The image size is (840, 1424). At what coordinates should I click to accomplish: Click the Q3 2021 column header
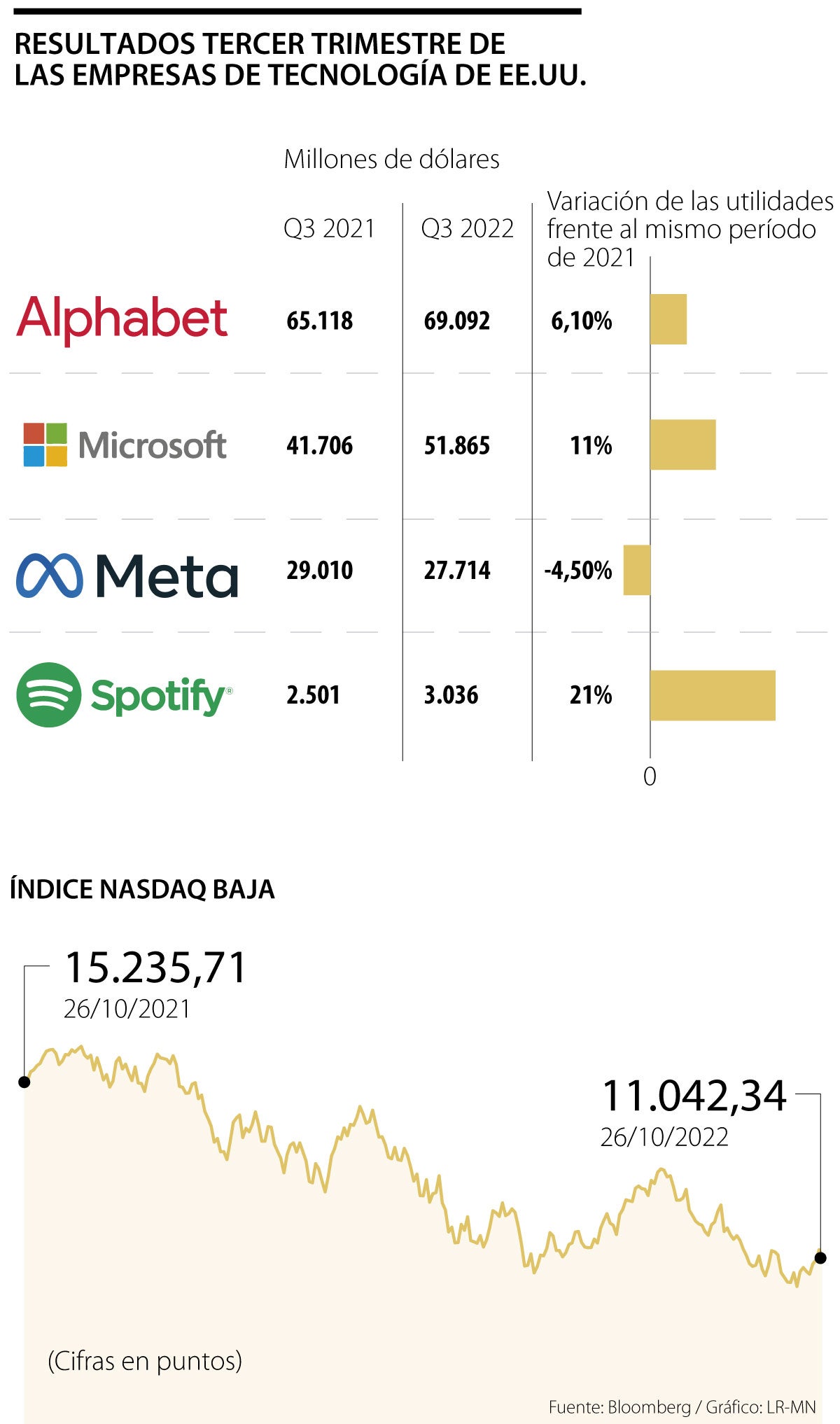[x=329, y=229]
